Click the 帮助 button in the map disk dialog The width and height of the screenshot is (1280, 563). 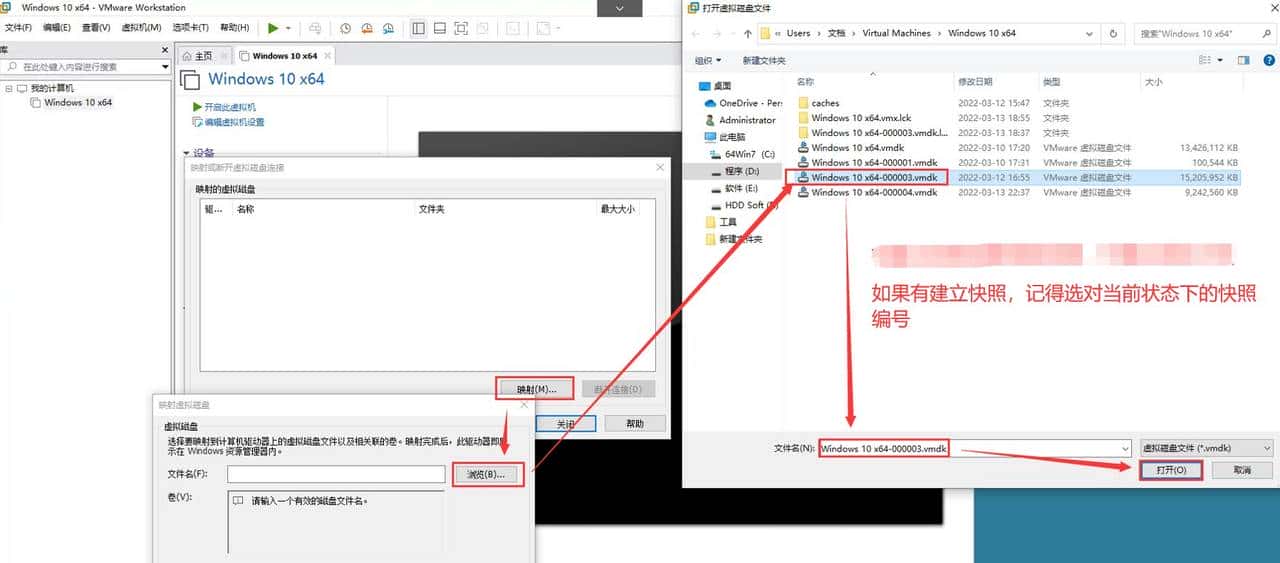[635, 424]
